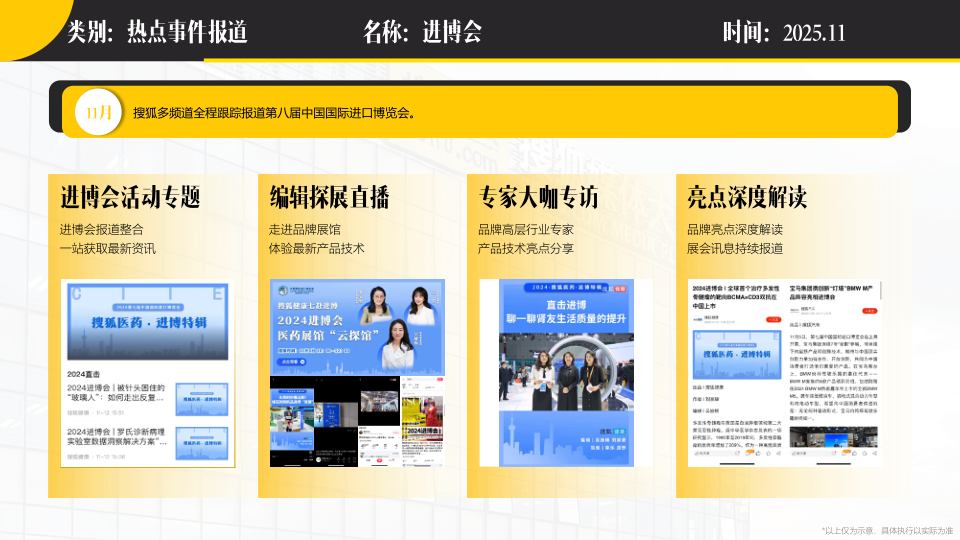Image resolution: width=960 pixels, height=540 pixels.
Task: Open the BCMA×CD3 双抗 article screenshot
Action: coord(737,372)
